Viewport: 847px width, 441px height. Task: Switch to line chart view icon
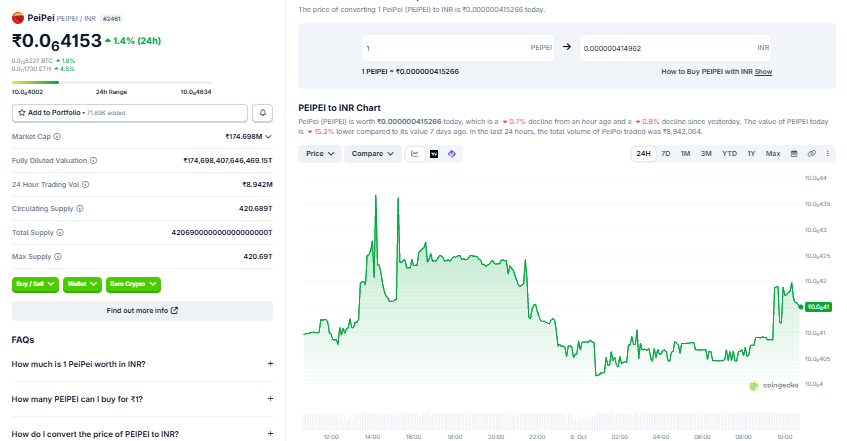[415, 154]
